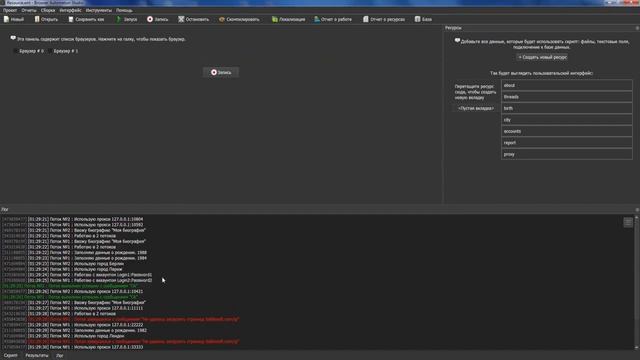Start the script with Запуск
This screenshot has width=640, height=360.
[x=127, y=19]
